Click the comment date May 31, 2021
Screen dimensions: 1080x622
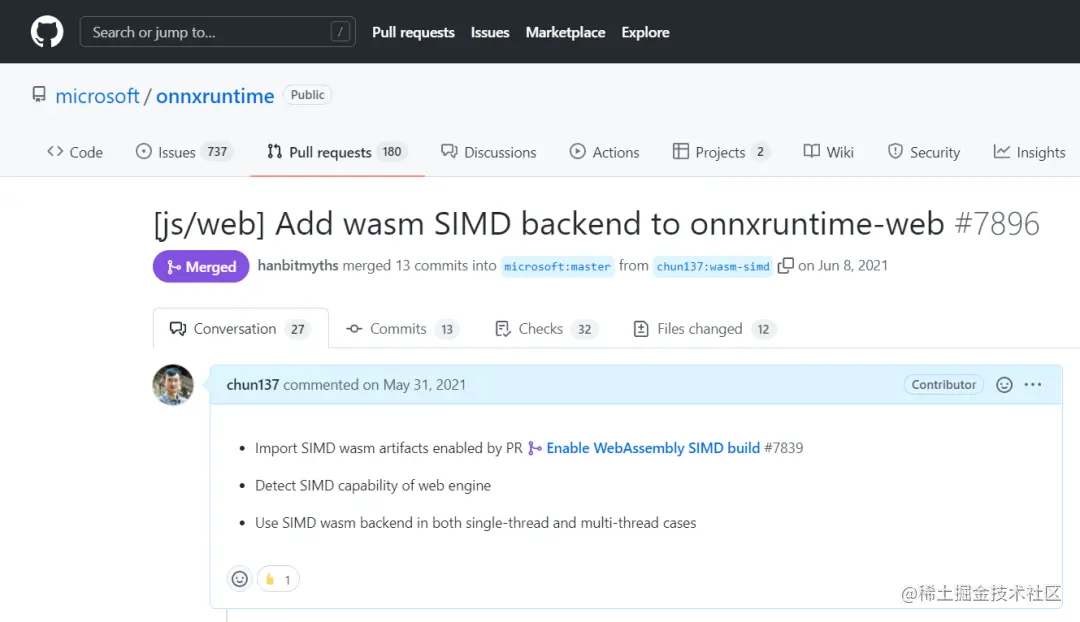point(424,384)
